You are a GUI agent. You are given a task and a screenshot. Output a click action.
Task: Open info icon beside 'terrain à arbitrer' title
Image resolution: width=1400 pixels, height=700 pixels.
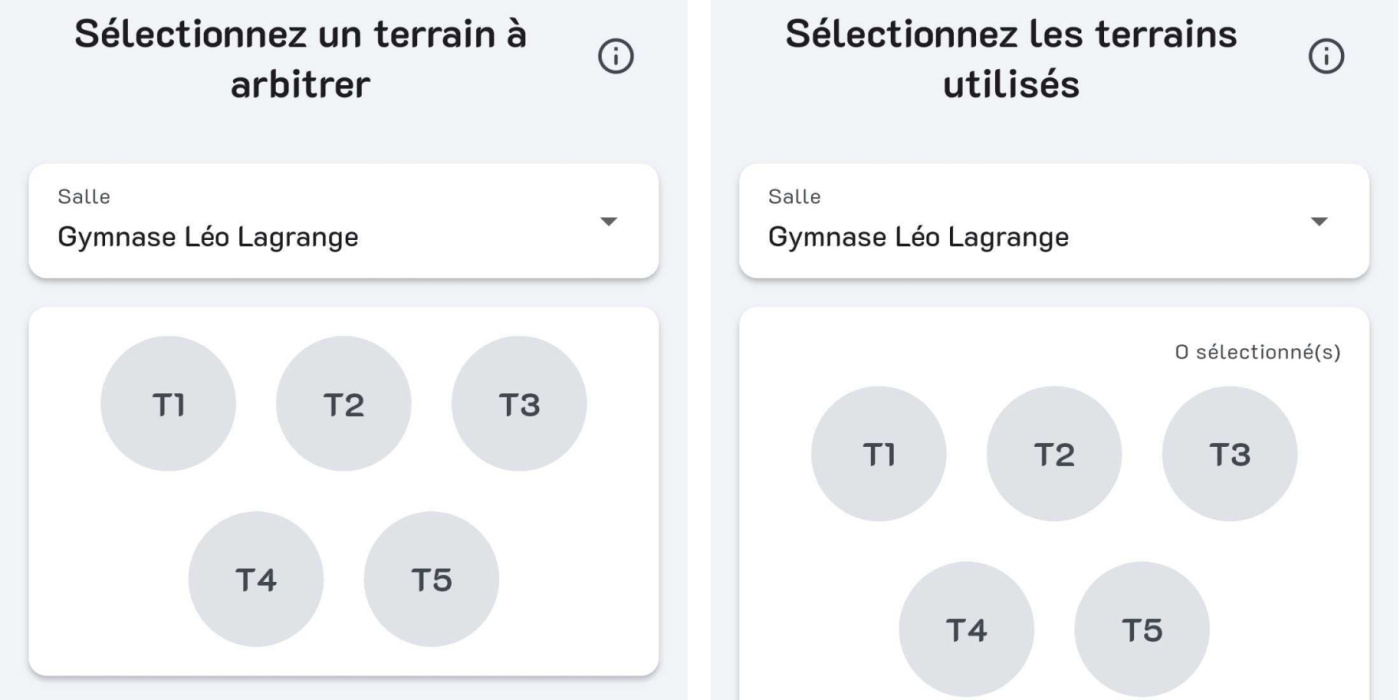pos(616,60)
